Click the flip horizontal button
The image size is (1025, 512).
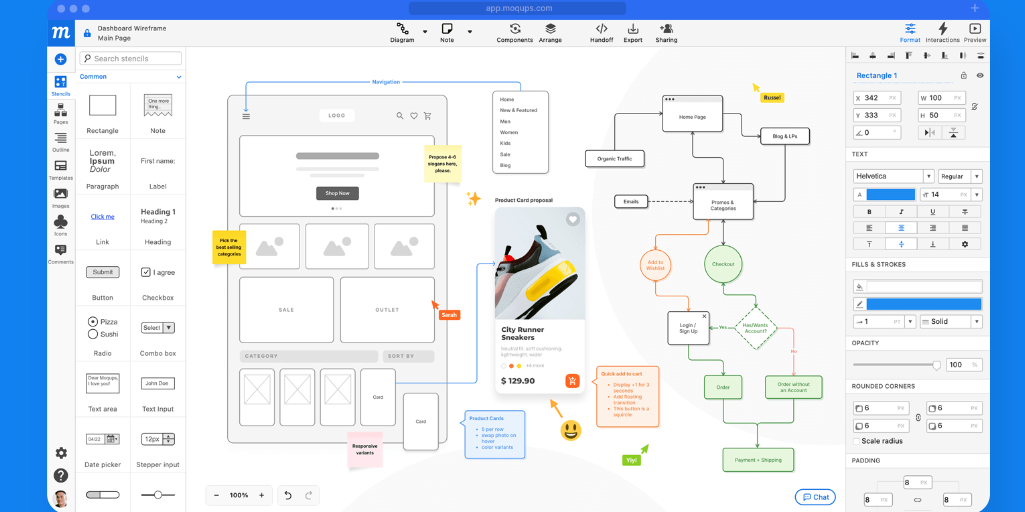928,133
